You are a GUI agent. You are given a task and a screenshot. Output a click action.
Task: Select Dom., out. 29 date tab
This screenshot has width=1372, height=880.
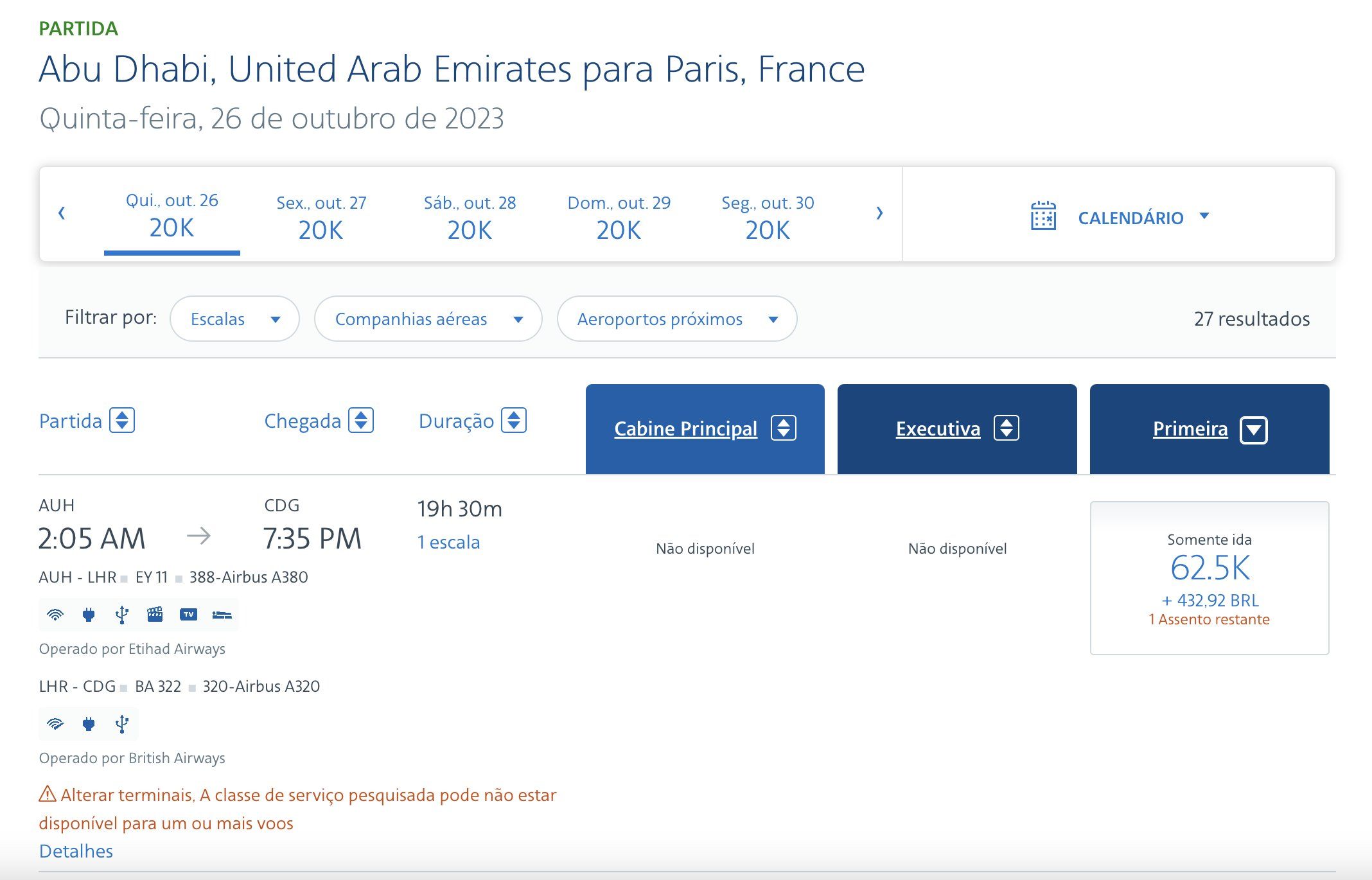point(619,218)
